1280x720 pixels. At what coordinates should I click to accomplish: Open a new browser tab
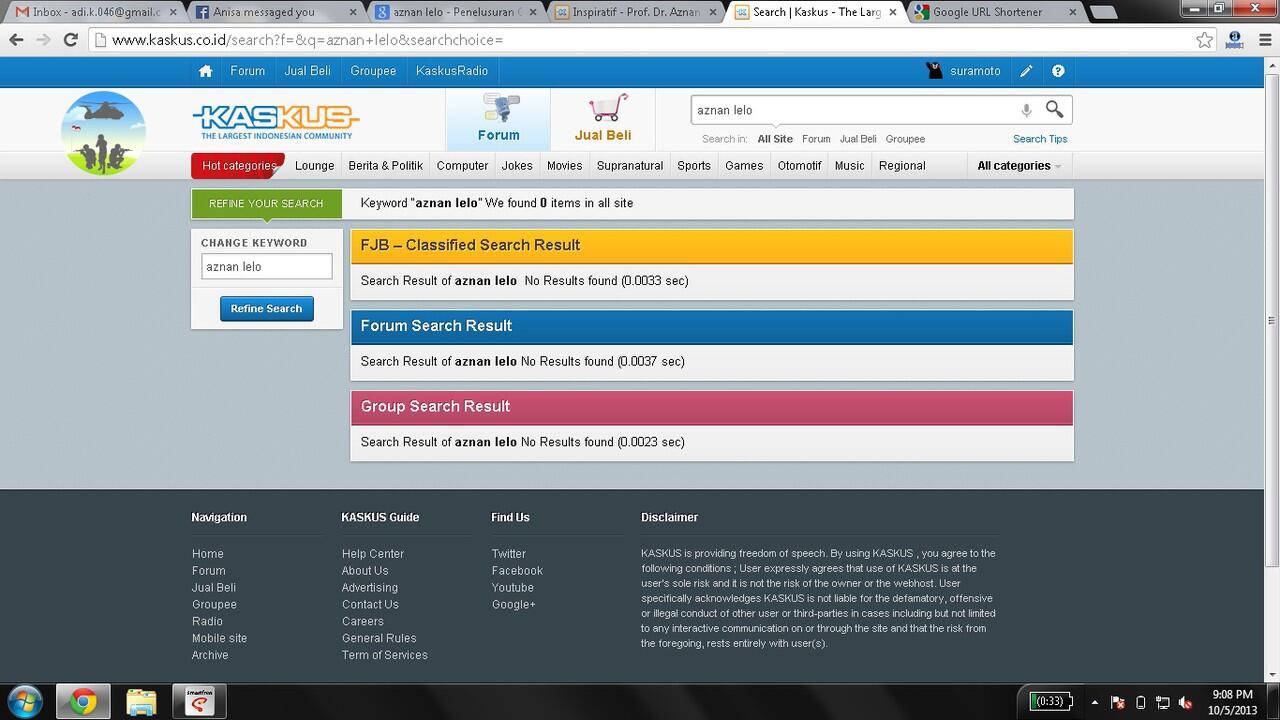coord(1102,12)
